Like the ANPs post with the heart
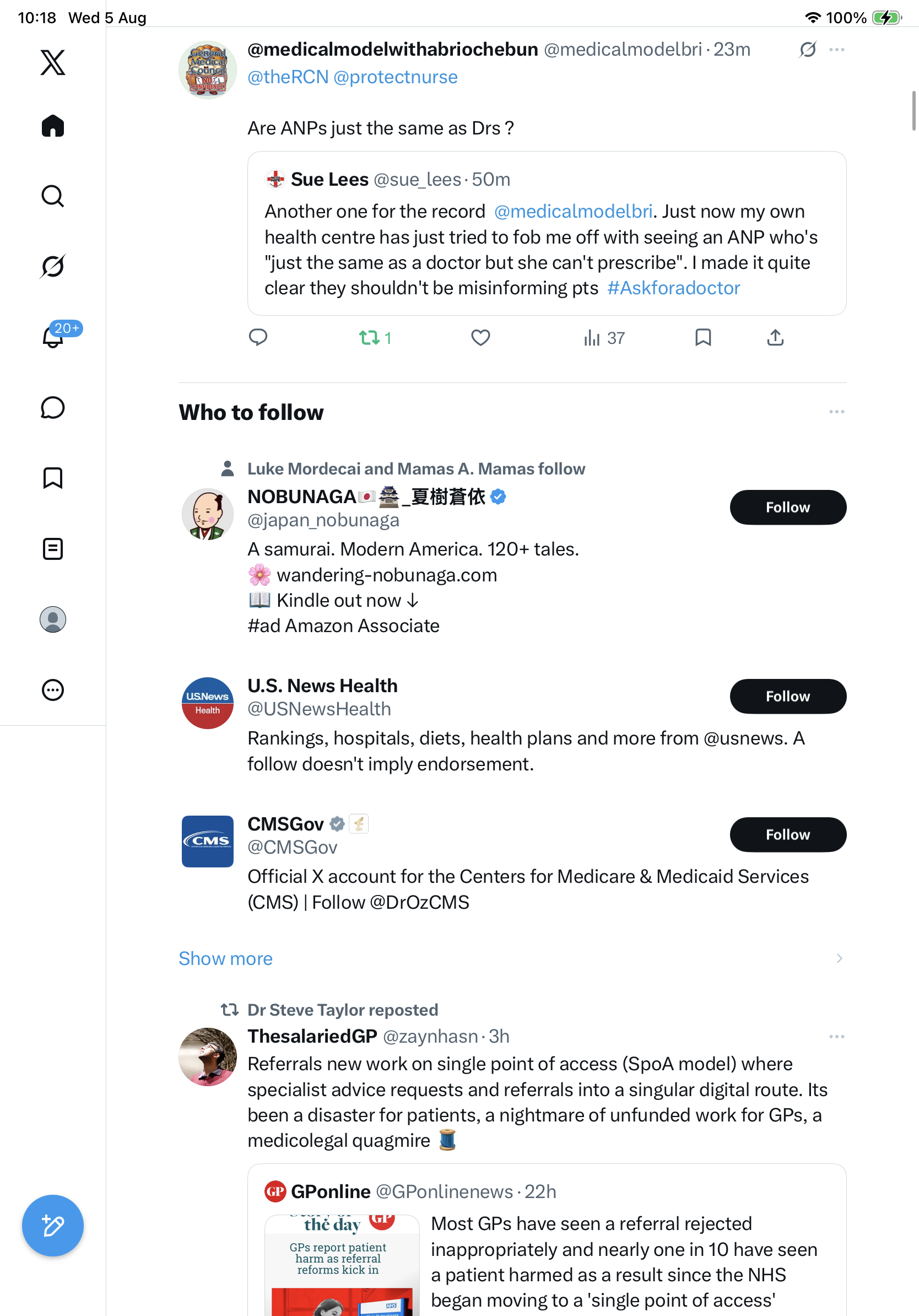The width and height of the screenshot is (919, 1316). tap(480, 338)
